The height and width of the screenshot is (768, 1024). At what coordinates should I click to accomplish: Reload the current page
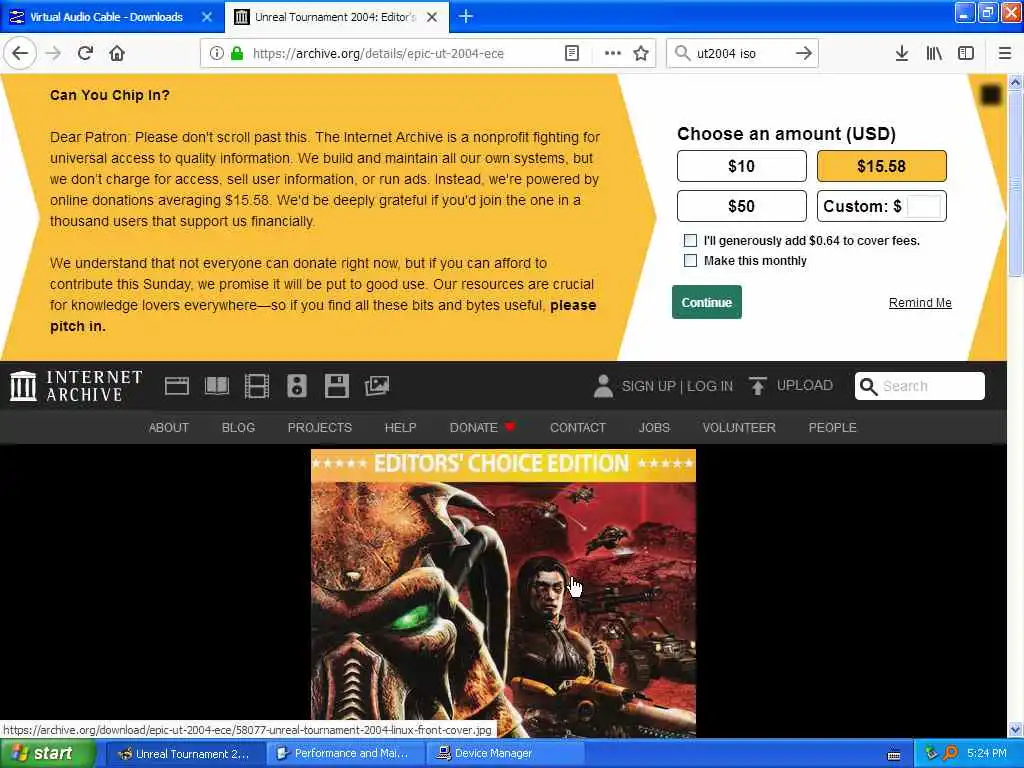(85, 53)
